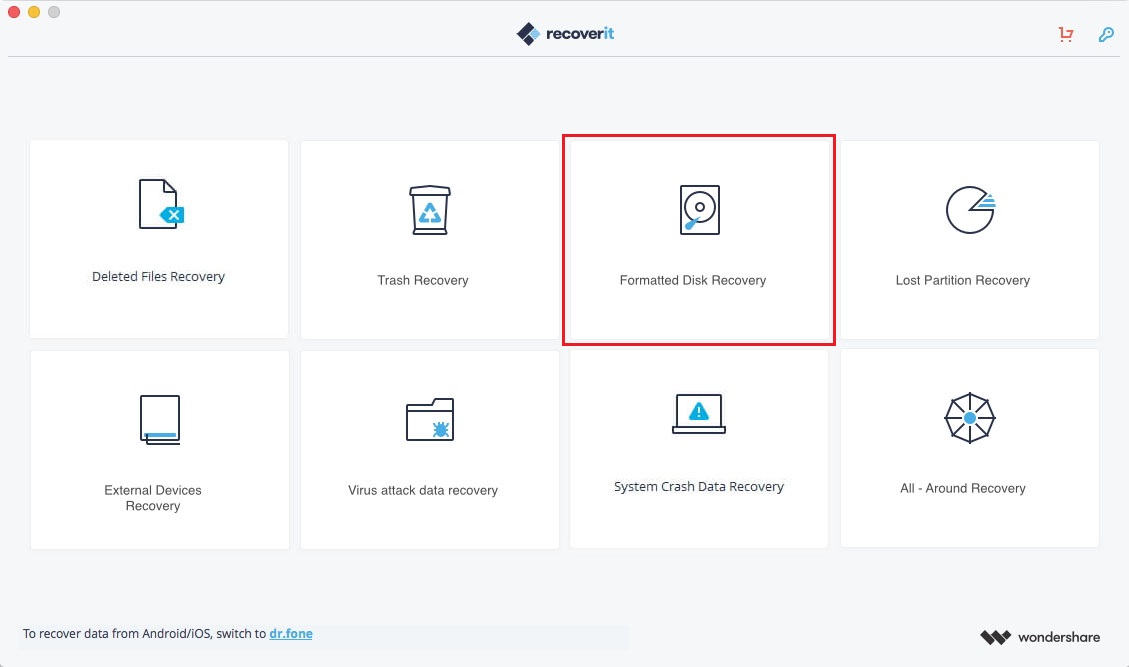Pick the "Formatted Disk Recovery" label
The width and height of the screenshot is (1129, 667).
tap(693, 280)
